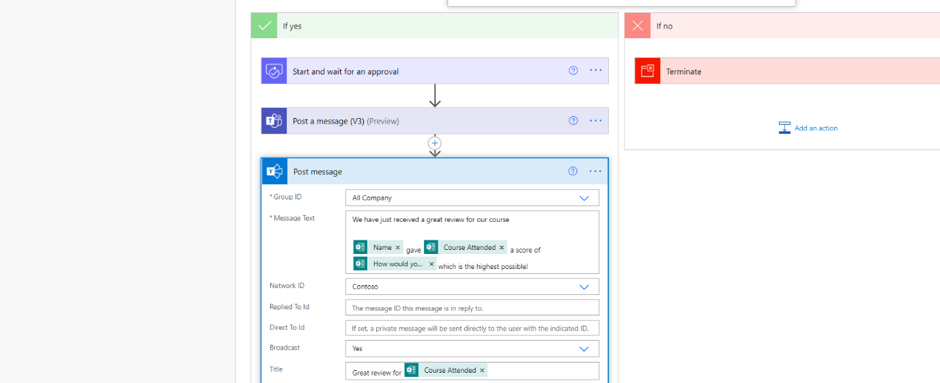Click the 'Network ID' field label

click(287, 286)
